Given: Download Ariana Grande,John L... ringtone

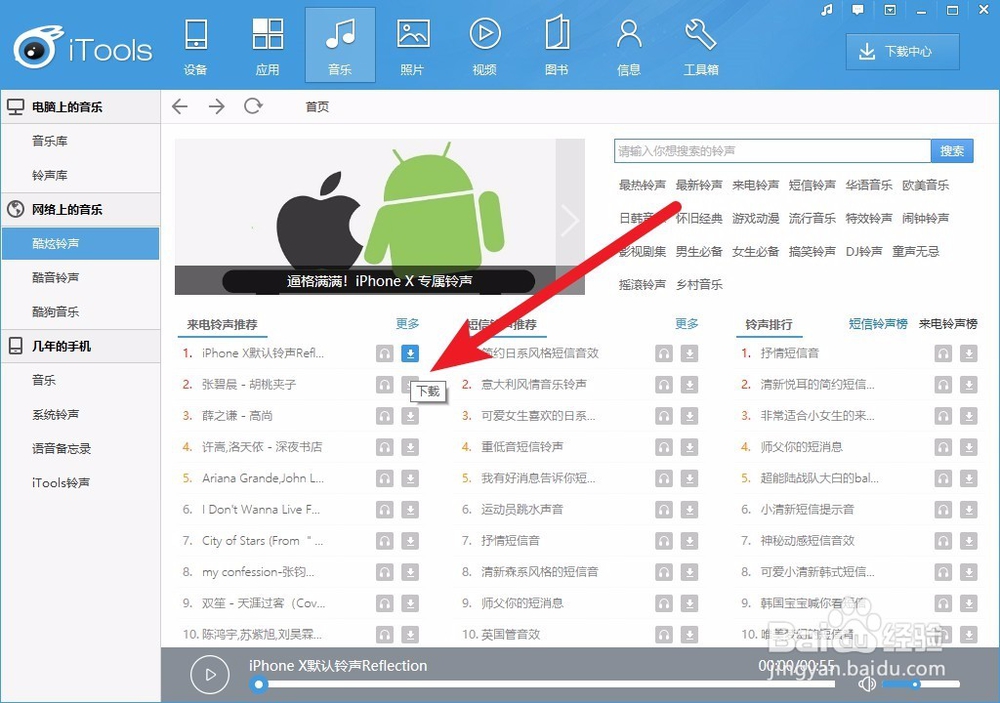Looking at the screenshot, I should click(x=410, y=478).
